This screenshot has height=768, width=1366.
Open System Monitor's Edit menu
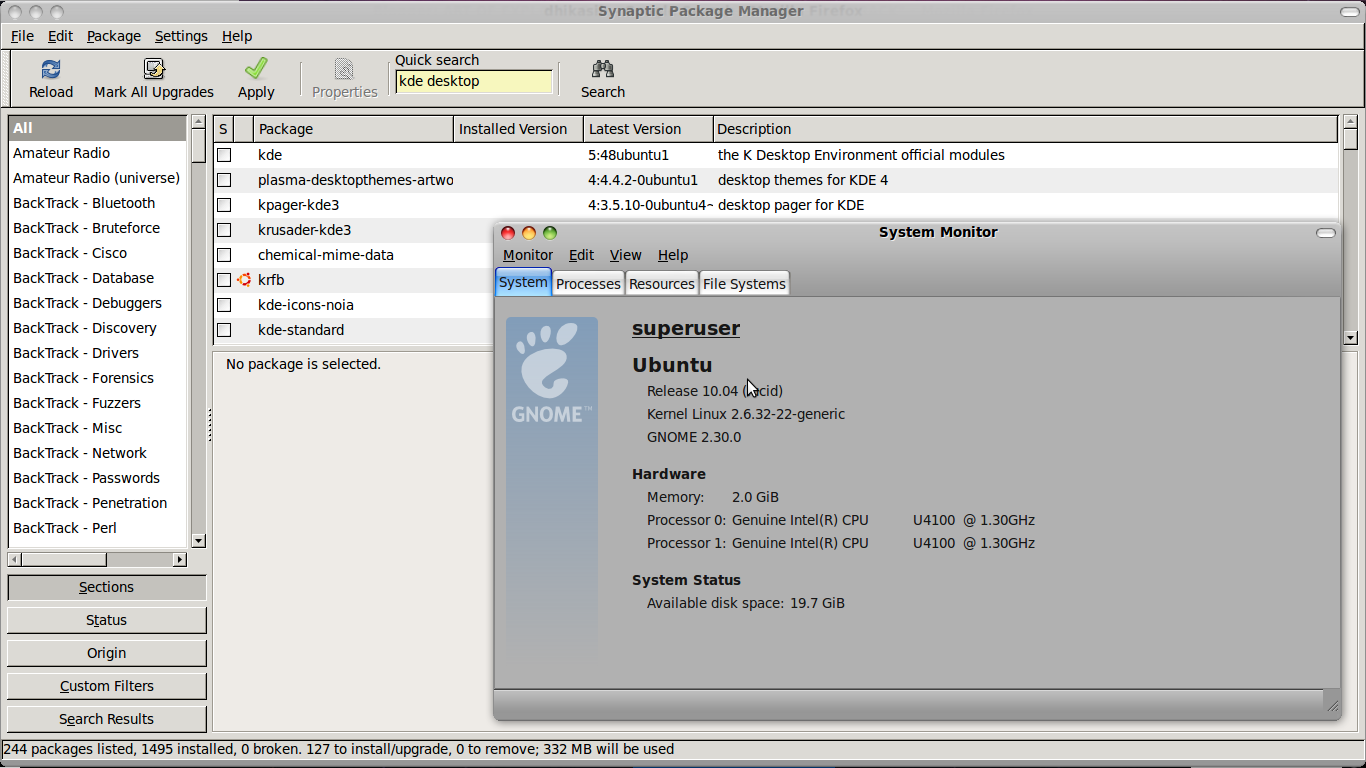point(581,255)
